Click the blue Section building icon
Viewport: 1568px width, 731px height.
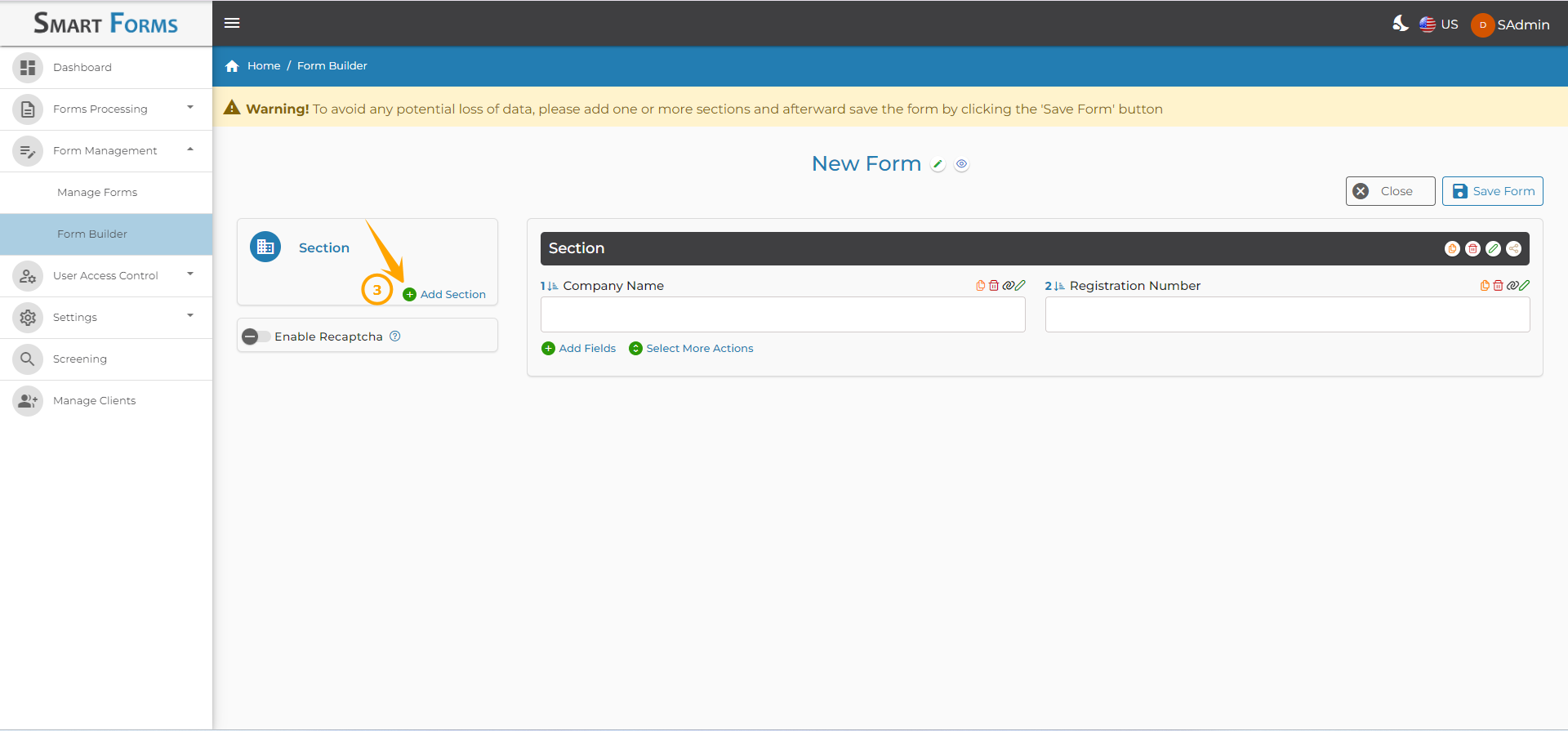point(265,247)
